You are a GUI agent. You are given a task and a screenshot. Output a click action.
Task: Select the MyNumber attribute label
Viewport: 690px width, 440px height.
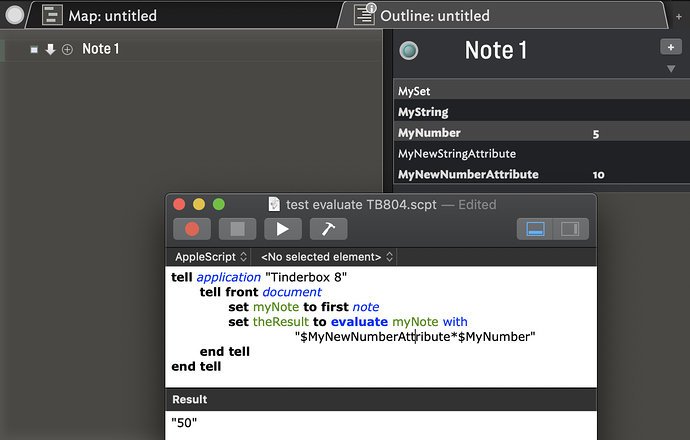[x=429, y=133]
